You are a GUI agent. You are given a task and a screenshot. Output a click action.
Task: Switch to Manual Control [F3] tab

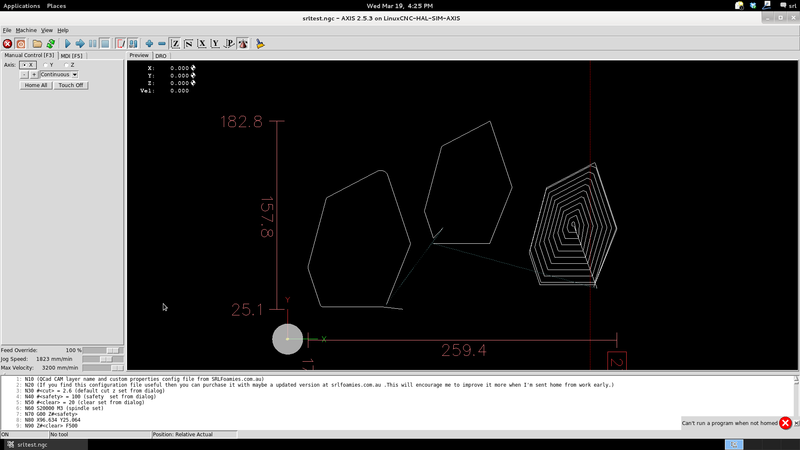[x=29, y=55]
